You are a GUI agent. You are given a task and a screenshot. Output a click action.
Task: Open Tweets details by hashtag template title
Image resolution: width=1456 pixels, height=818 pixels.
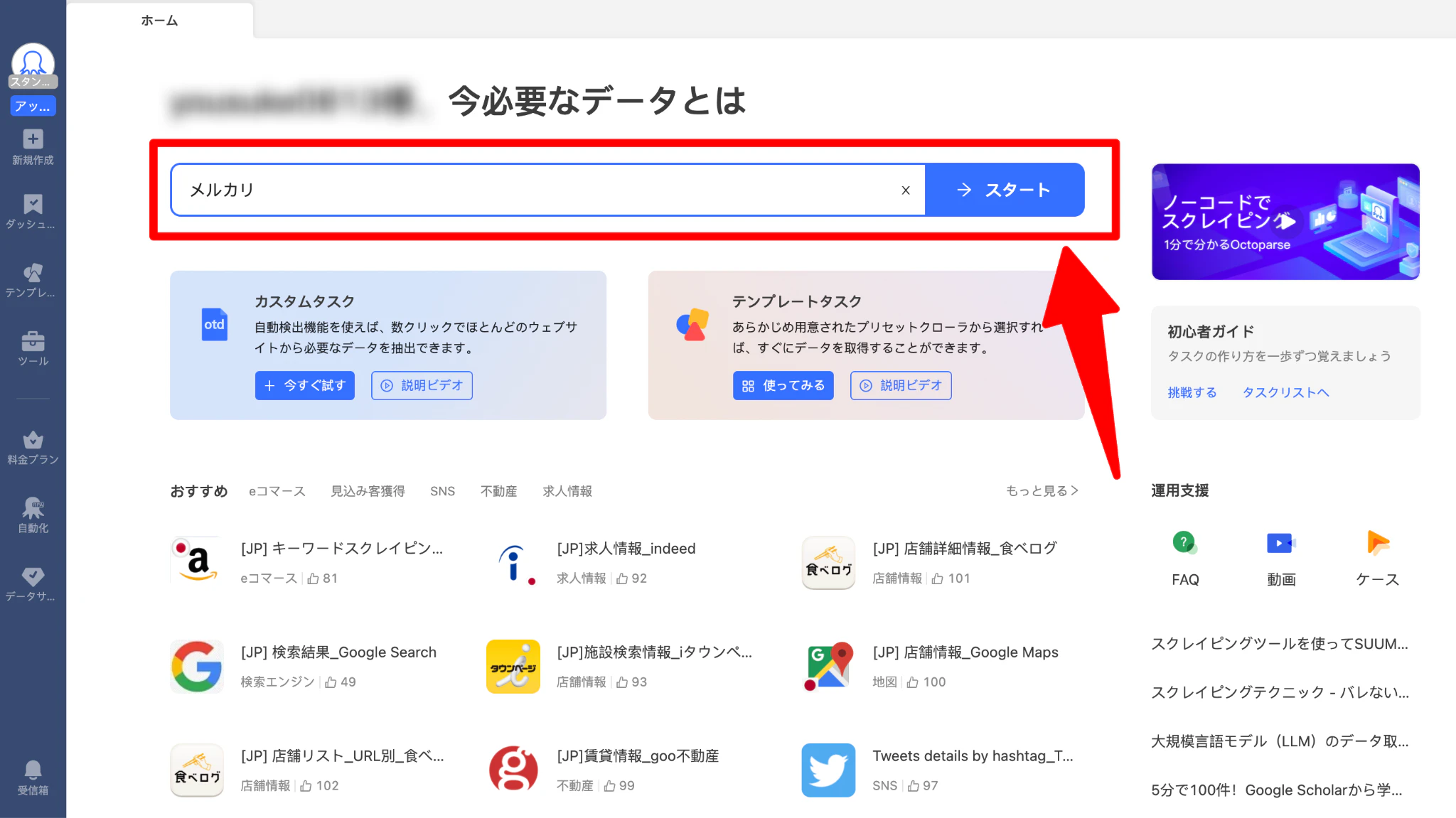(973, 756)
